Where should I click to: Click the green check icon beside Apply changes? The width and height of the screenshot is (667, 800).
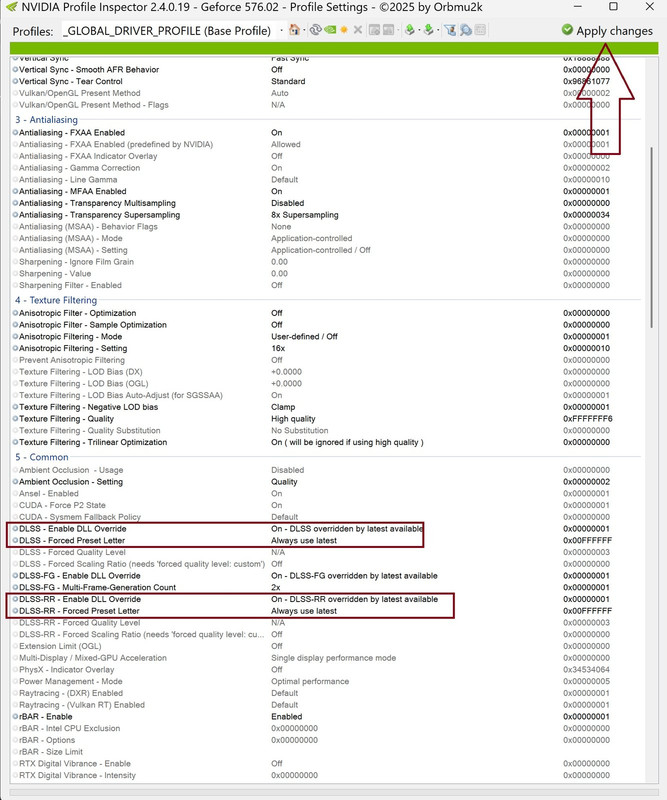(567, 30)
